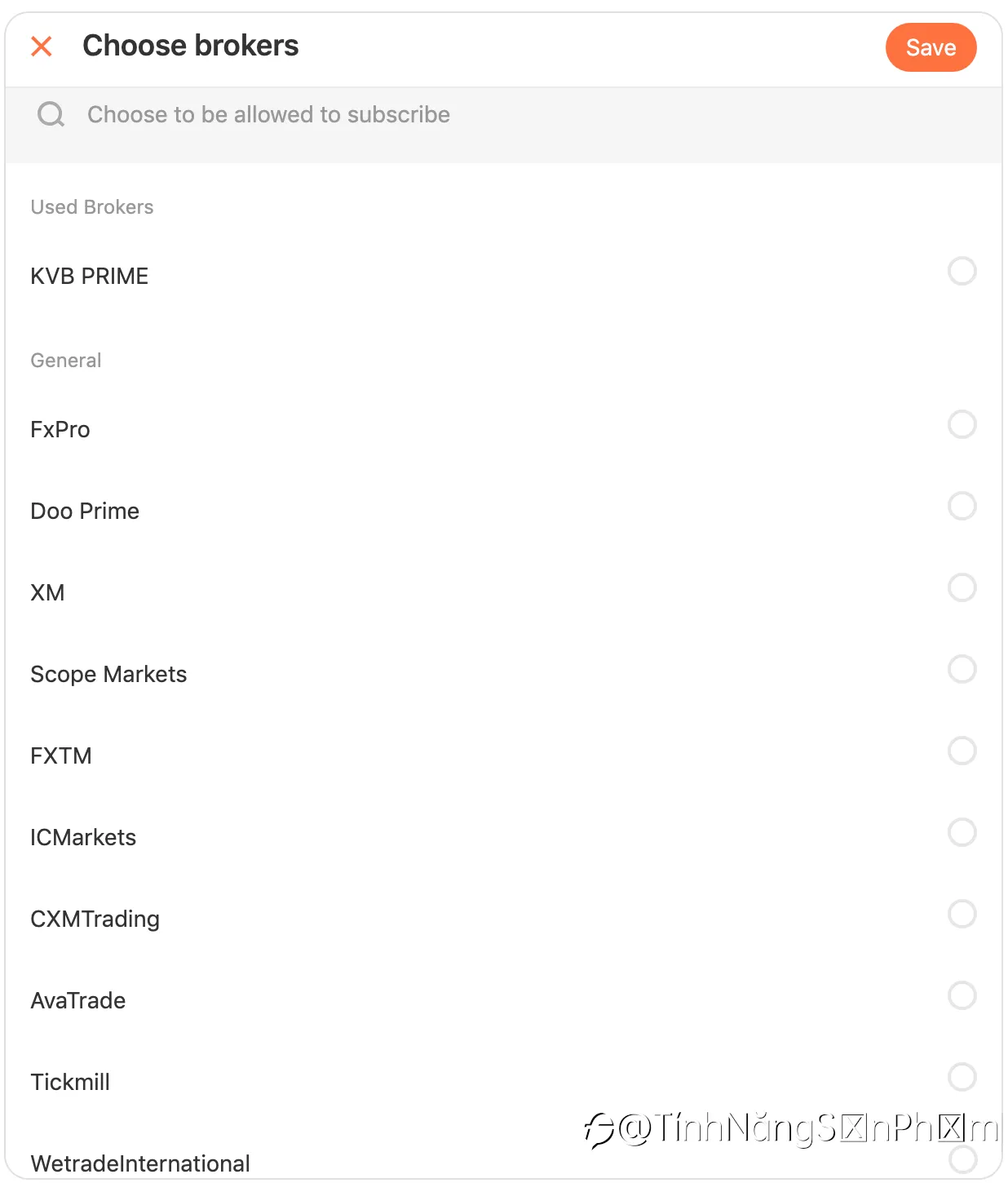Viewport: 1008px width, 1183px height.
Task: Close the Choose brokers dialog with X
Action: 42,47
